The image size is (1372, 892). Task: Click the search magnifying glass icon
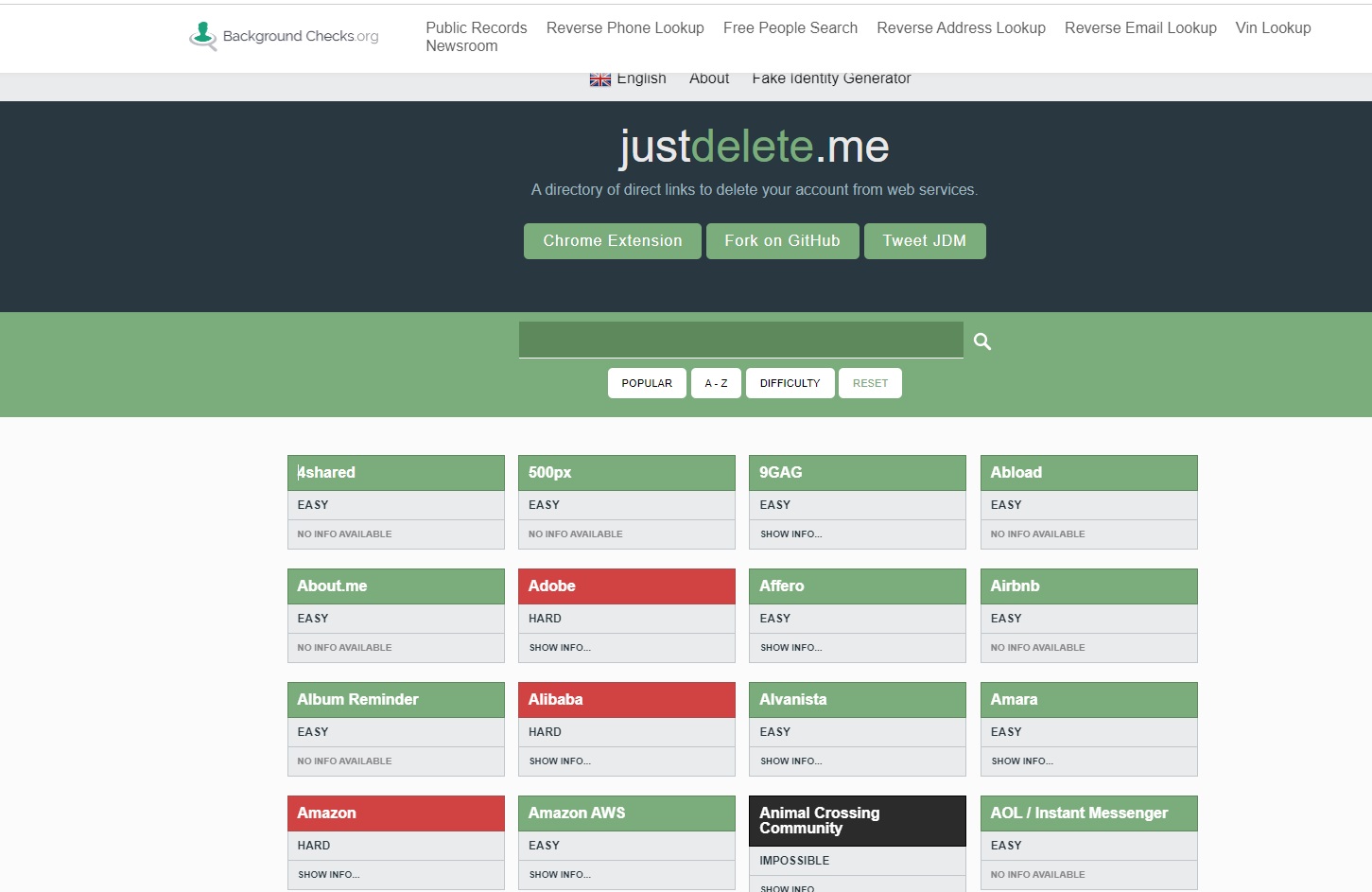pyautogui.click(x=981, y=341)
